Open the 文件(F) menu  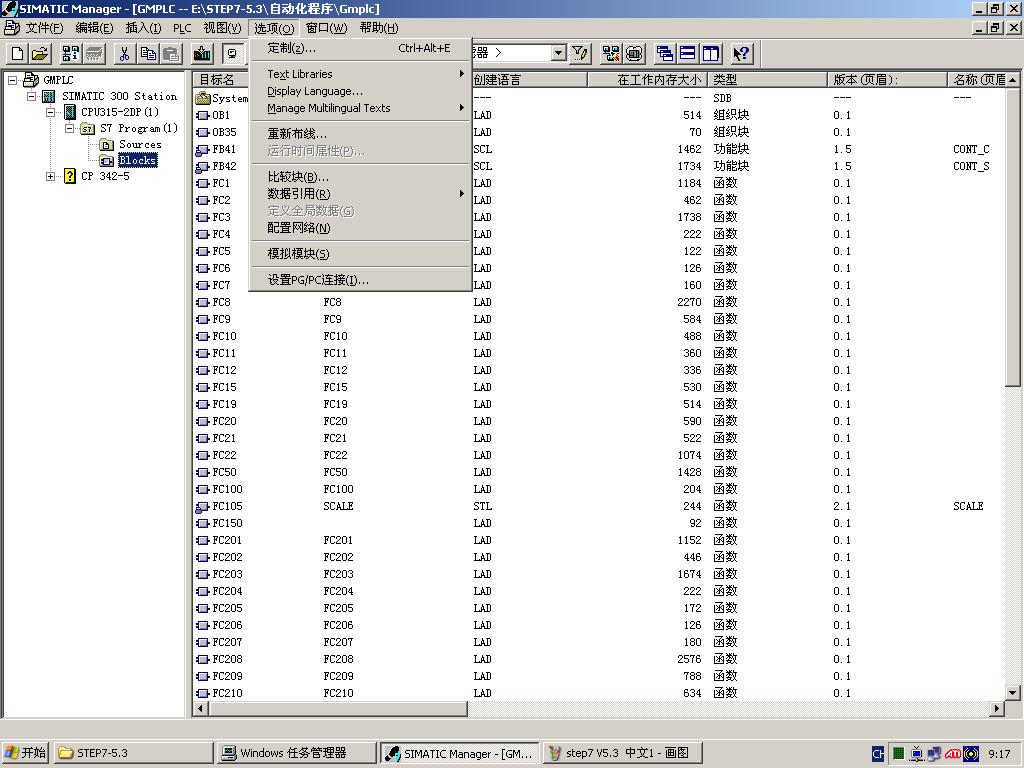44,28
